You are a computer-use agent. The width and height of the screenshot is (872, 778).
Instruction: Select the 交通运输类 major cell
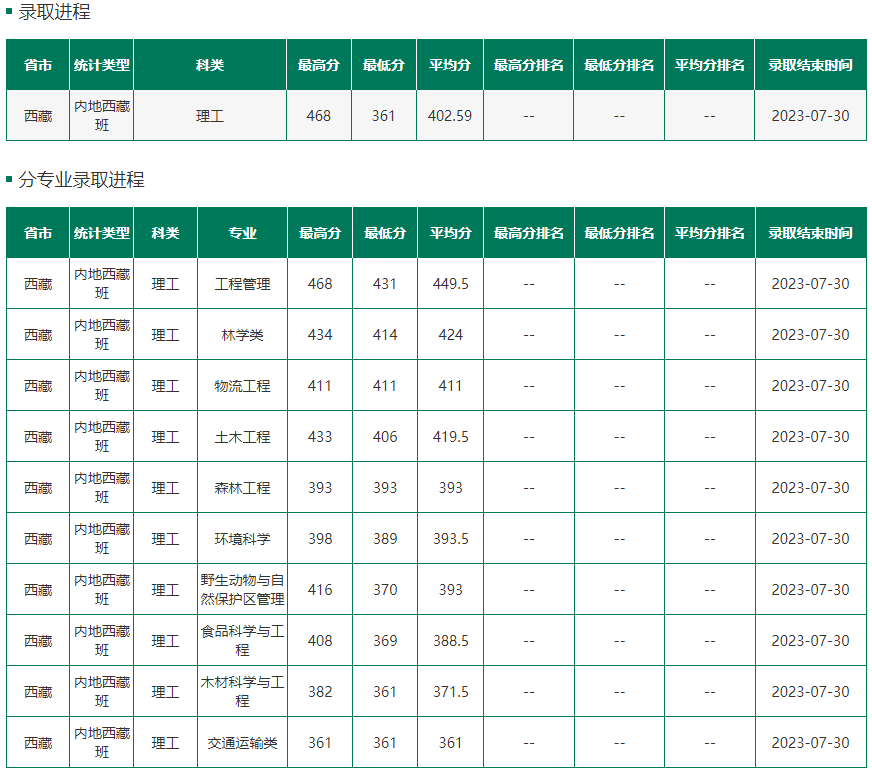(x=242, y=743)
